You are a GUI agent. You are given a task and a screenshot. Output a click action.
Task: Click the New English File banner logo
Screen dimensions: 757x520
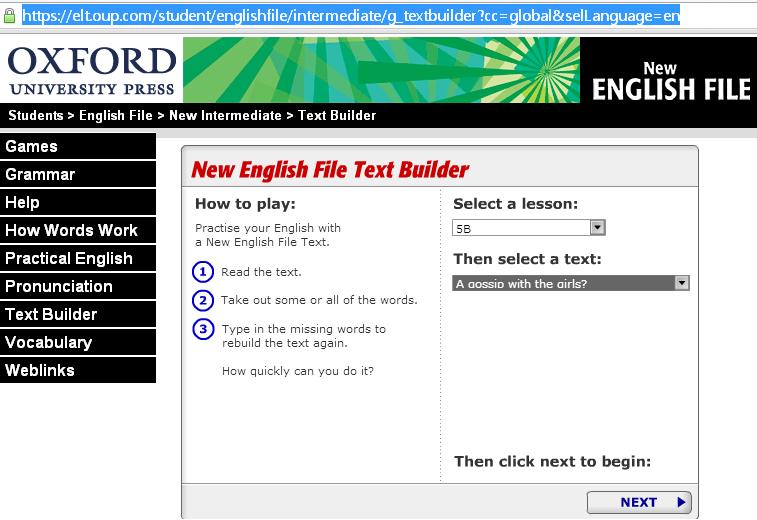pyautogui.click(x=669, y=81)
